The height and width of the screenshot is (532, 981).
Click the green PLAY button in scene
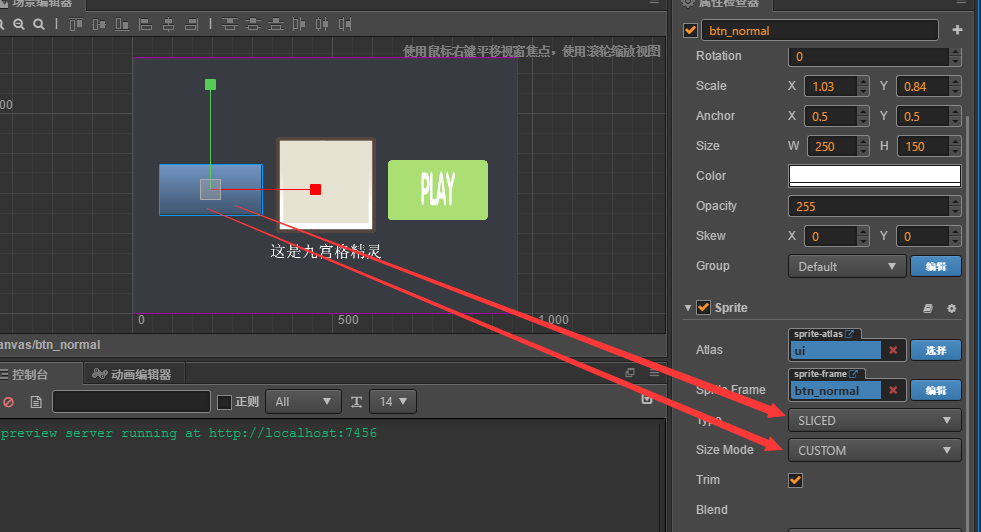click(438, 190)
